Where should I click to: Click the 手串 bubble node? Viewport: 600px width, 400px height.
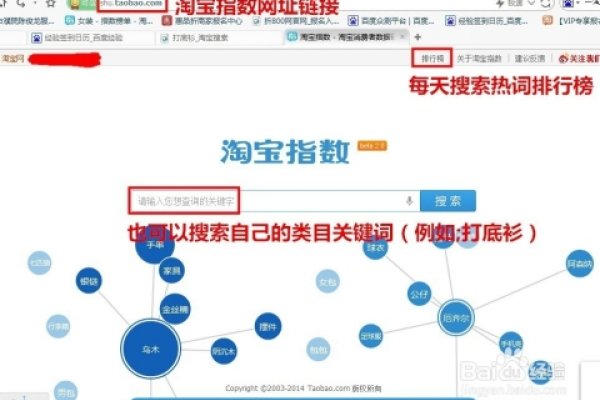155,245
